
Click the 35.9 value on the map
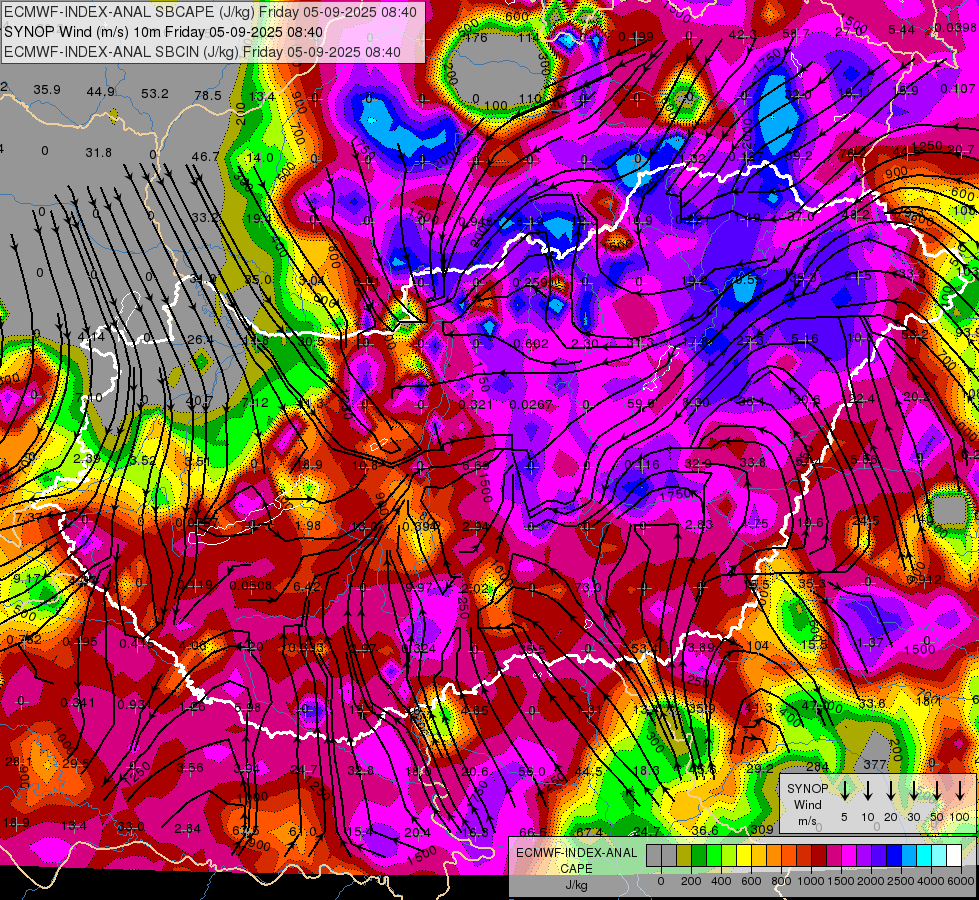[x=47, y=90]
